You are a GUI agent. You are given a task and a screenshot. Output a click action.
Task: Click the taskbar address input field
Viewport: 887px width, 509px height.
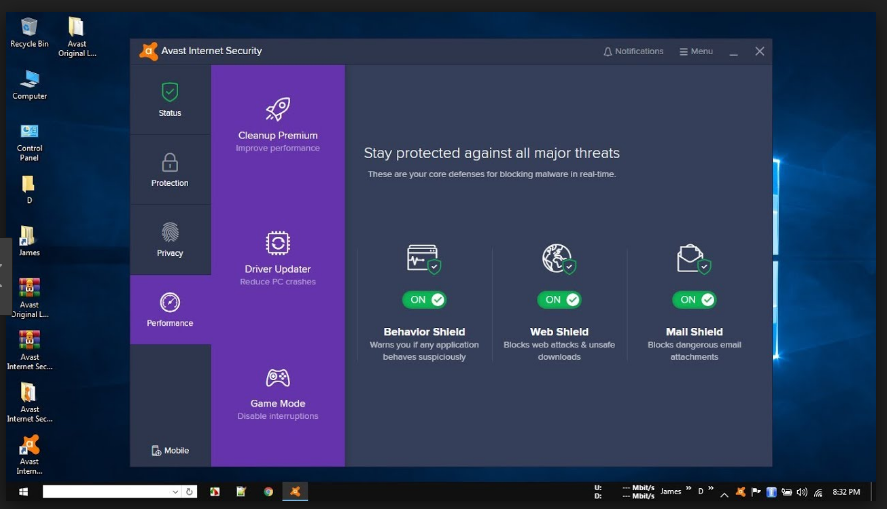coord(112,492)
